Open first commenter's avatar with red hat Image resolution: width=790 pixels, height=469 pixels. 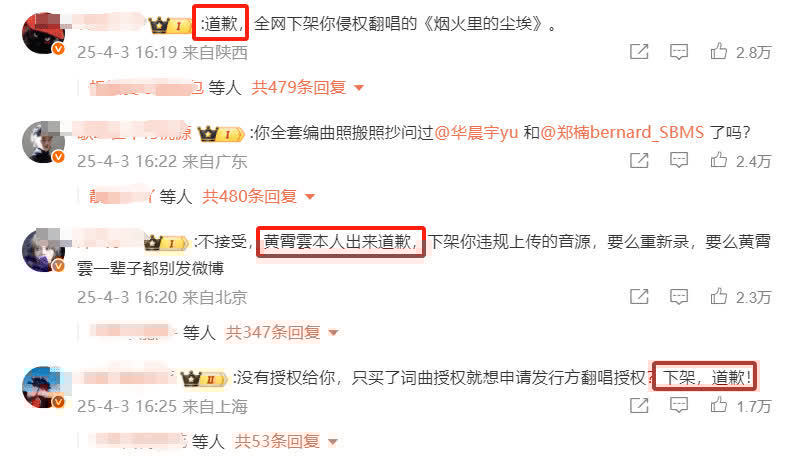coord(43,33)
